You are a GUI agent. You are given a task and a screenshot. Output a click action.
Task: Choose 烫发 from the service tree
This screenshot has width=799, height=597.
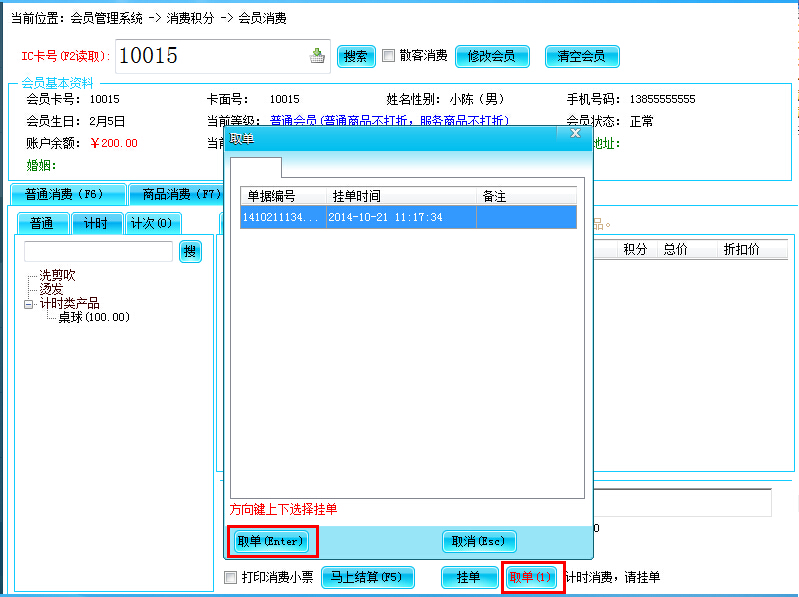pyautogui.click(x=51, y=289)
